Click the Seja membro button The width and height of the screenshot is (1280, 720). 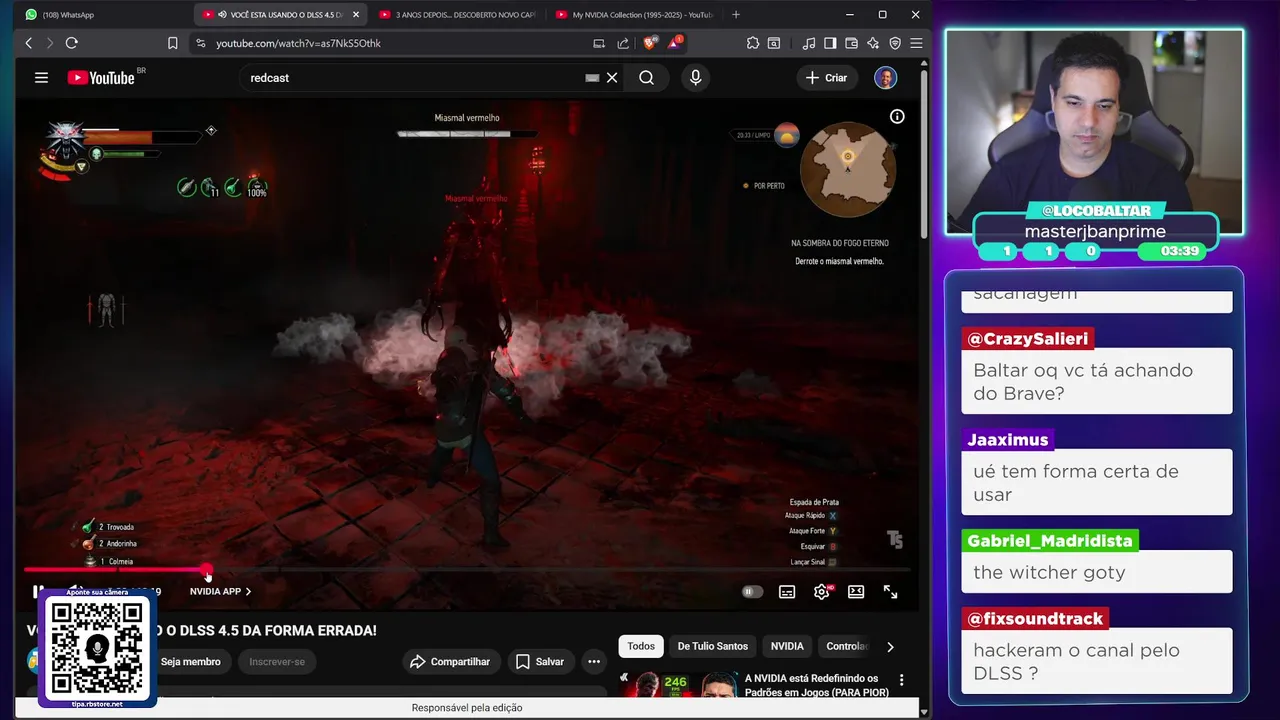point(190,662)
